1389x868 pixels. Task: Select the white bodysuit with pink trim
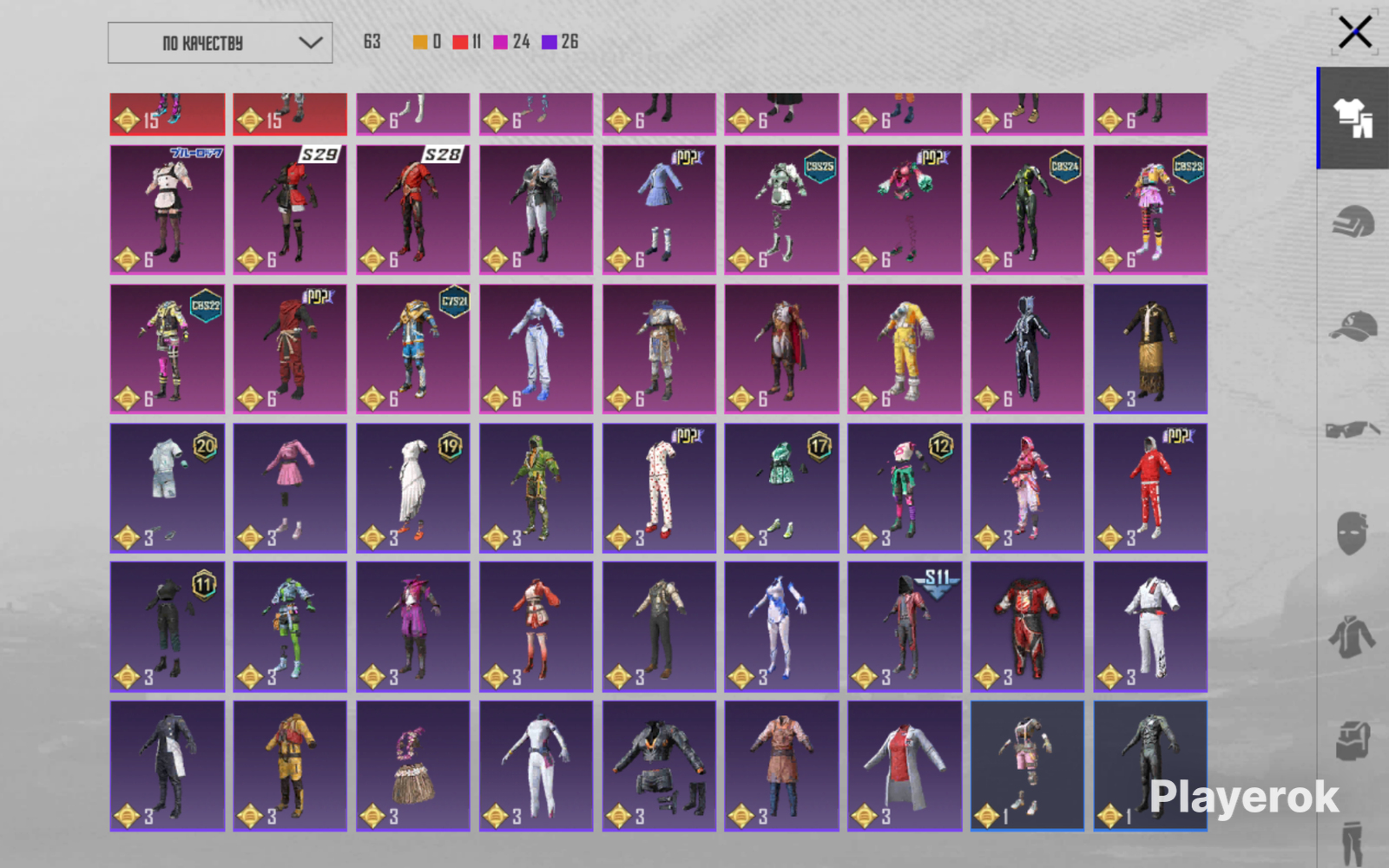pyautogui.click(x=537, y=766)
